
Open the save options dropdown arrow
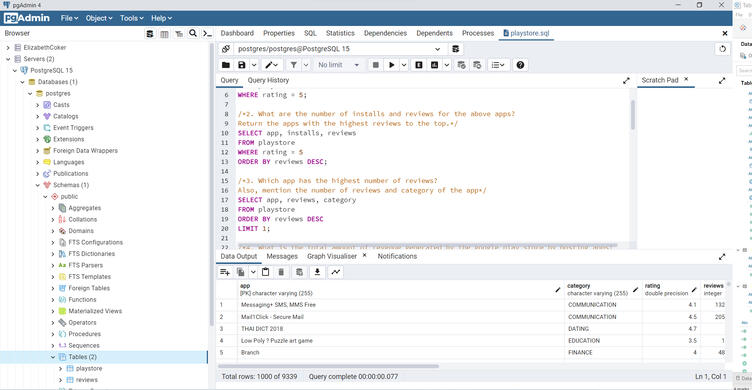pos(254,65)
